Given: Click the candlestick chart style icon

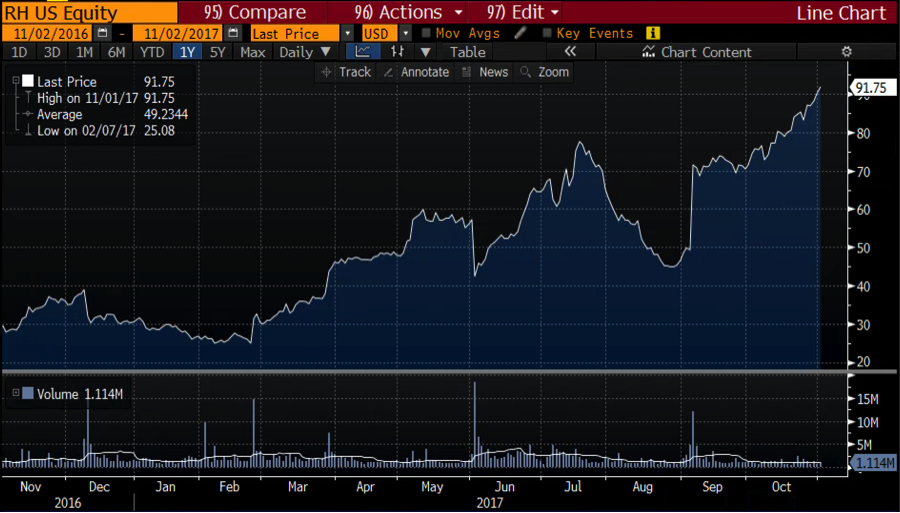Looking at the screenshot, I should pyautogui.click(x=397, y=52).
